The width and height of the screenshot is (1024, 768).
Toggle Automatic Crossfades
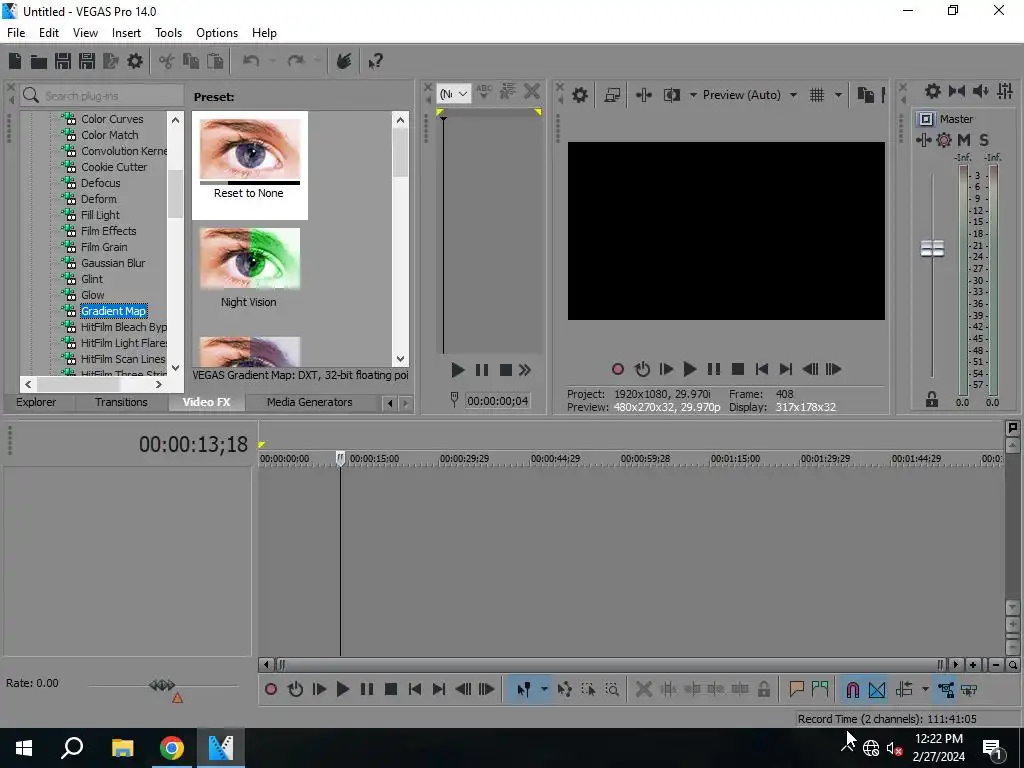(876, 690)
